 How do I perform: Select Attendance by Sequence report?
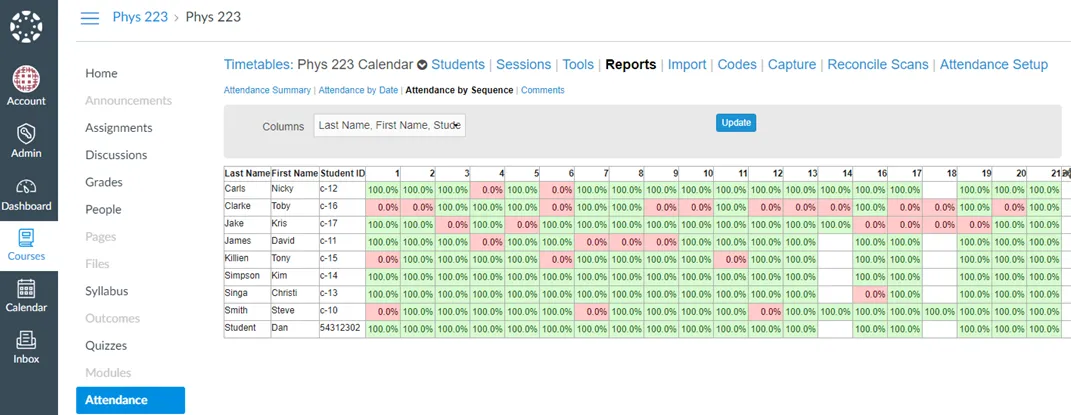(x=459, y=90)
